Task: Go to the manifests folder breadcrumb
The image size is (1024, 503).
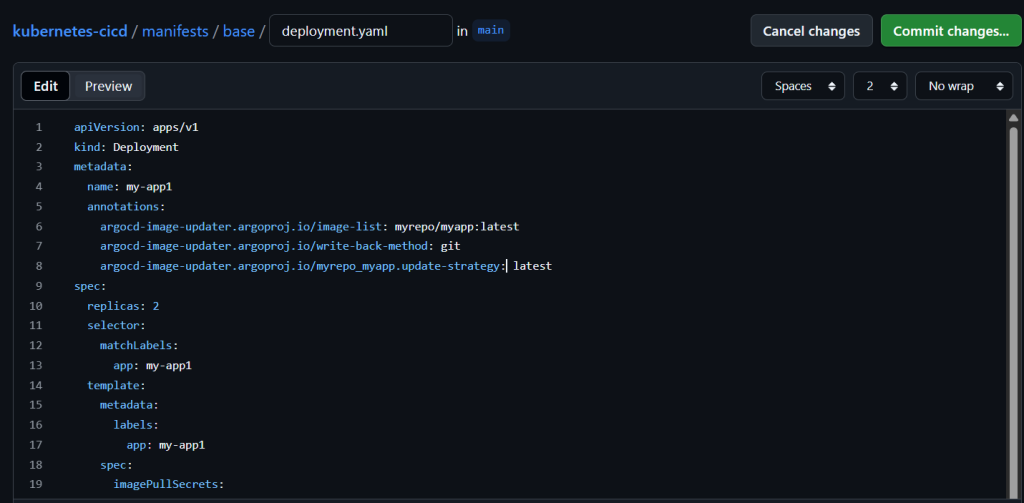Action: (175, 31)
